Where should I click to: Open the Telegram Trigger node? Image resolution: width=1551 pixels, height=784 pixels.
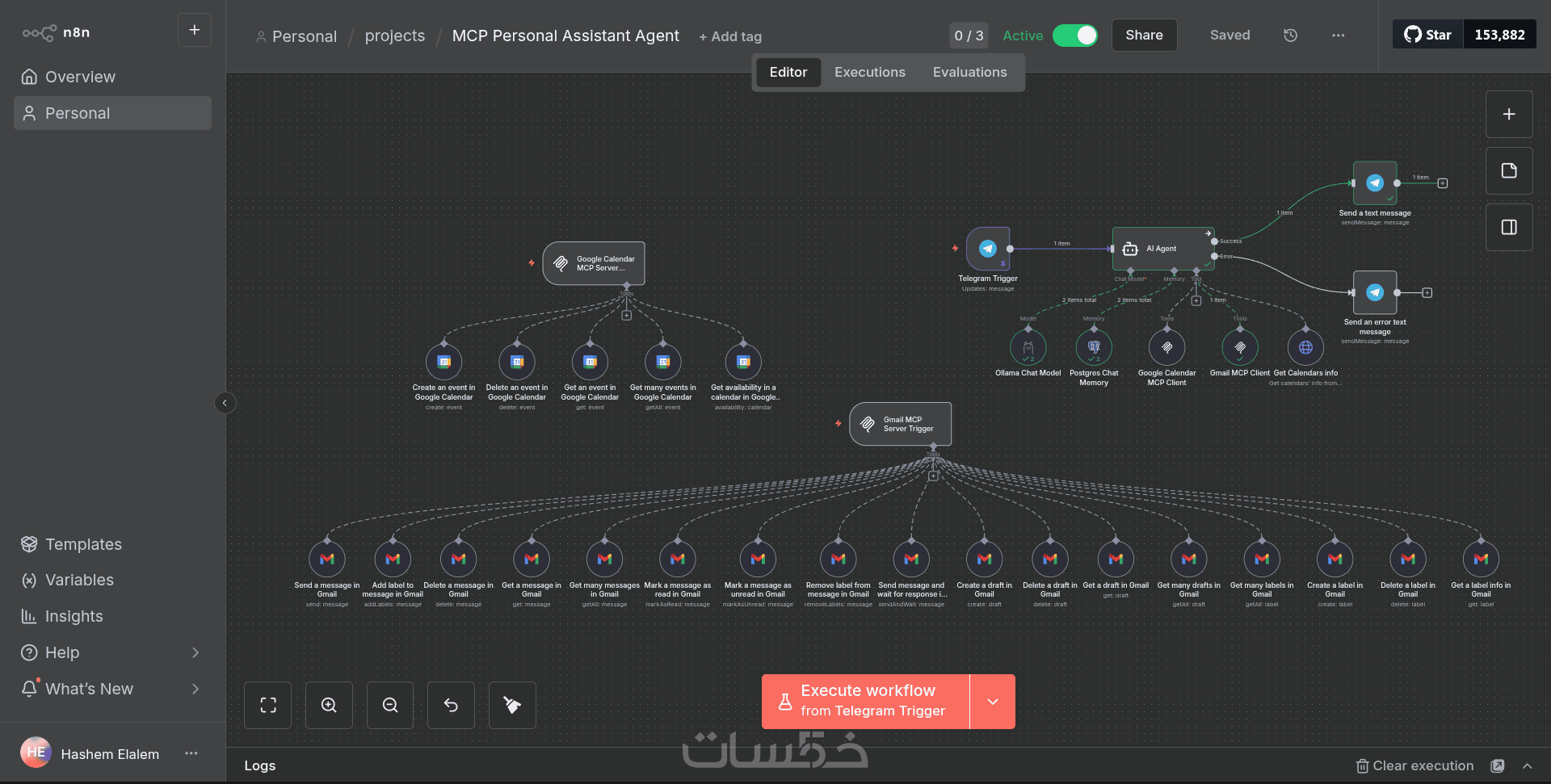988,249
